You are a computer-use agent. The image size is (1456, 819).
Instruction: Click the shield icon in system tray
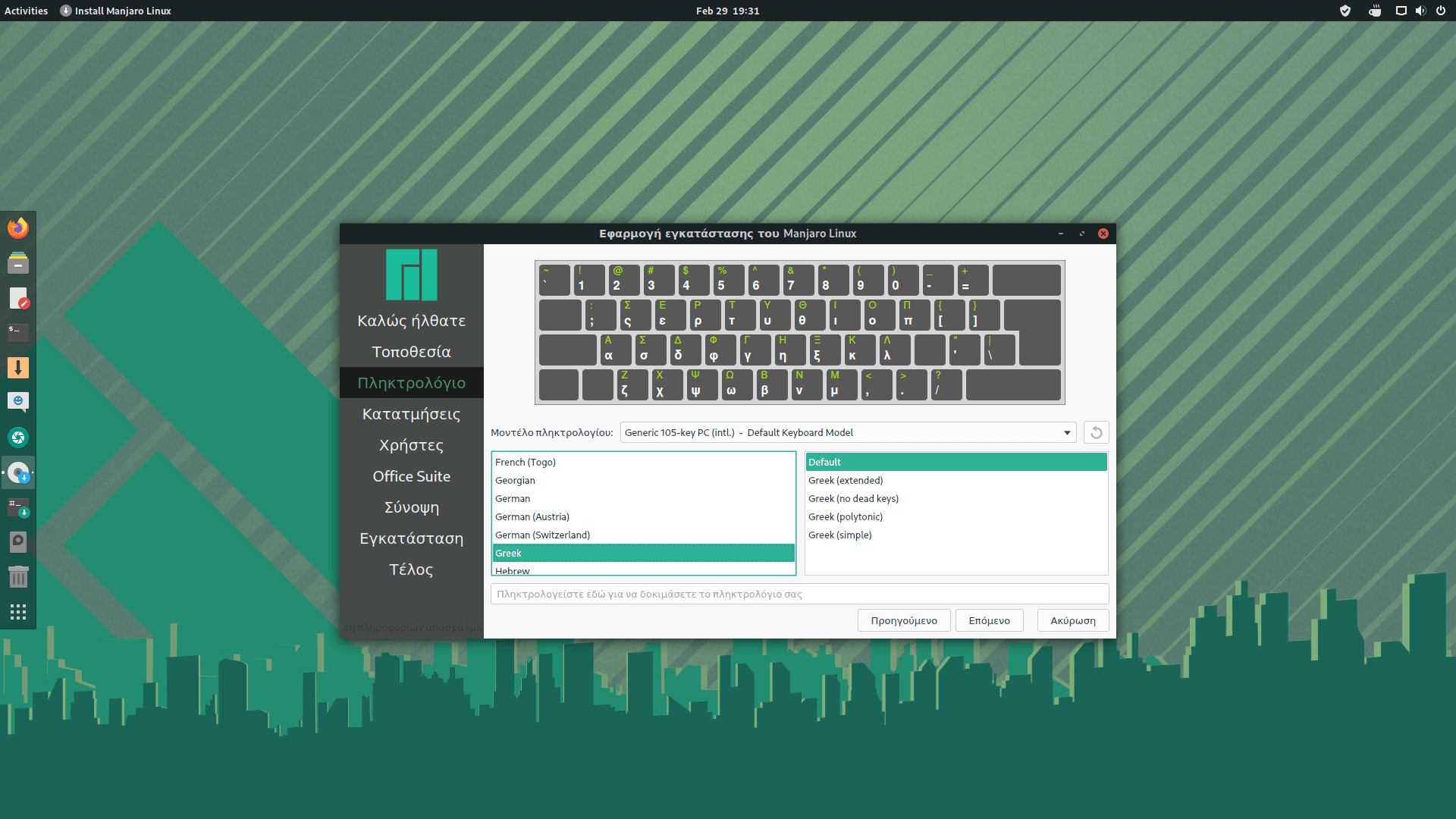pyautogui.click(x=1345, y=11)
